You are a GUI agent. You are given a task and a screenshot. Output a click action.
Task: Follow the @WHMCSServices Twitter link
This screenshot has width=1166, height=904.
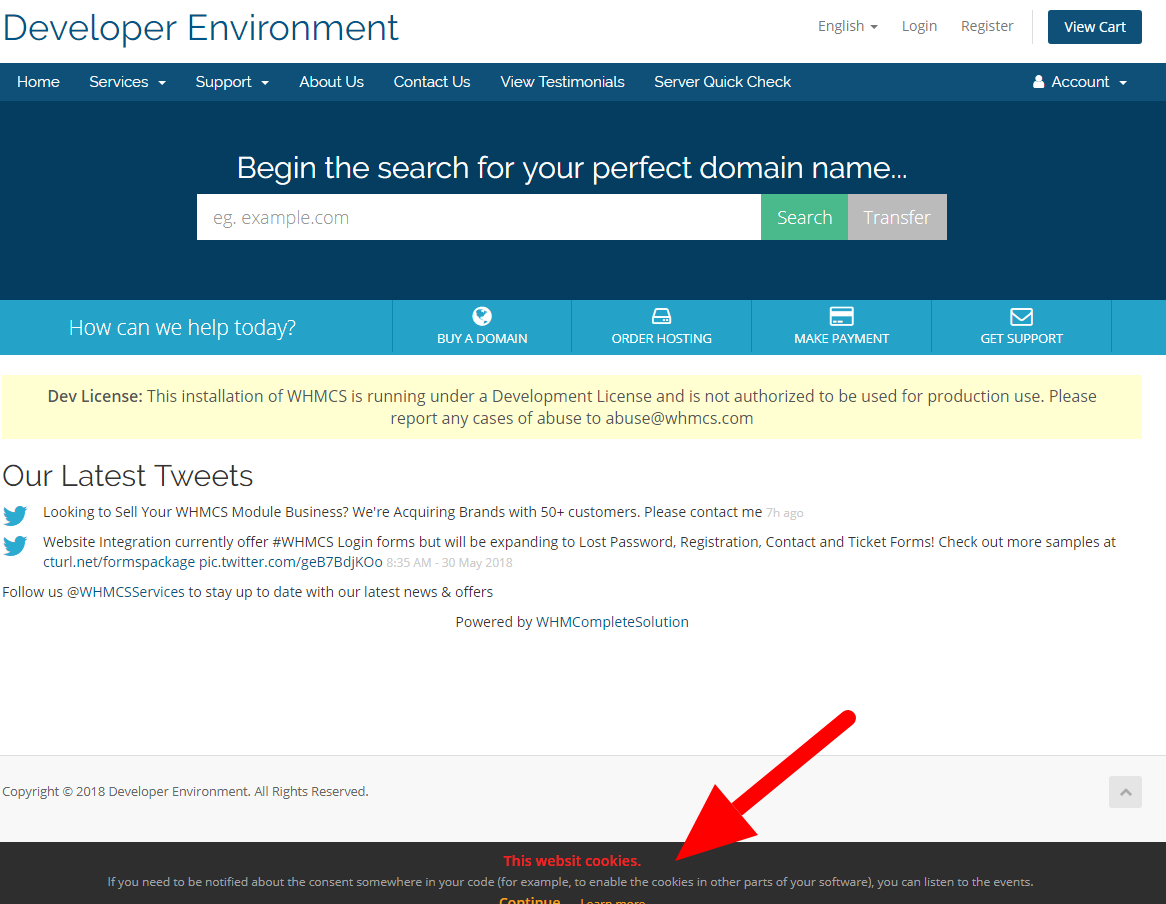tap(126, 592)
